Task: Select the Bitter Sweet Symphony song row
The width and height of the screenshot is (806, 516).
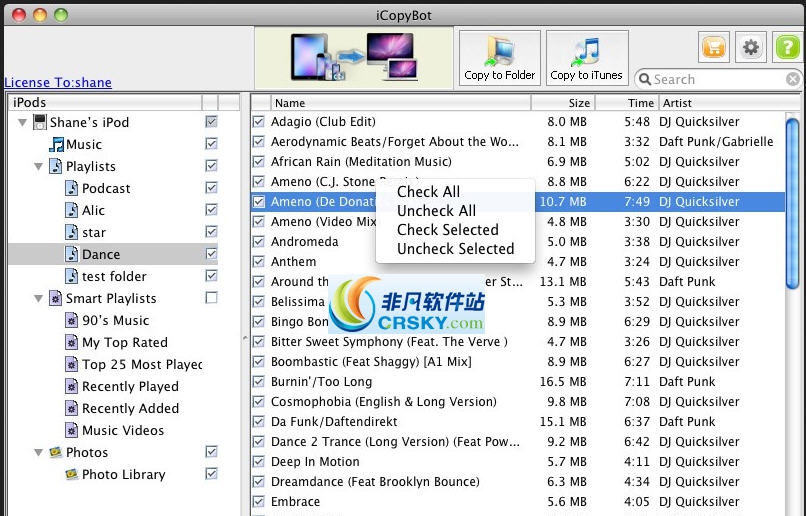Action: click(x=518, y=342)
